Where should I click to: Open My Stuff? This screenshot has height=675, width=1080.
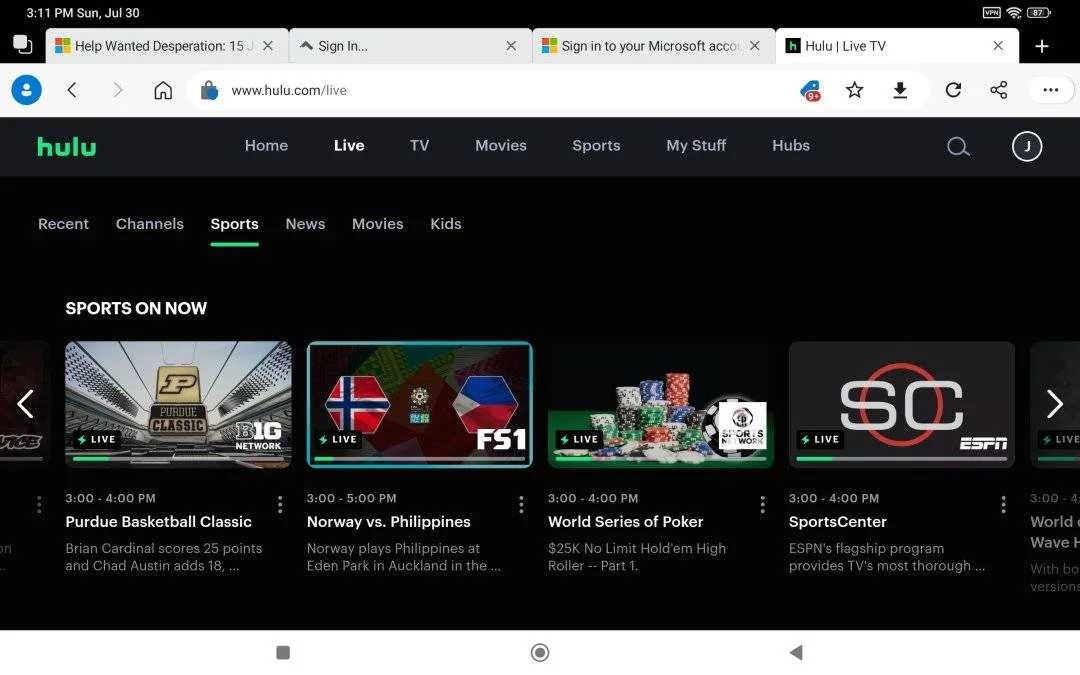[x=696, y=145]
